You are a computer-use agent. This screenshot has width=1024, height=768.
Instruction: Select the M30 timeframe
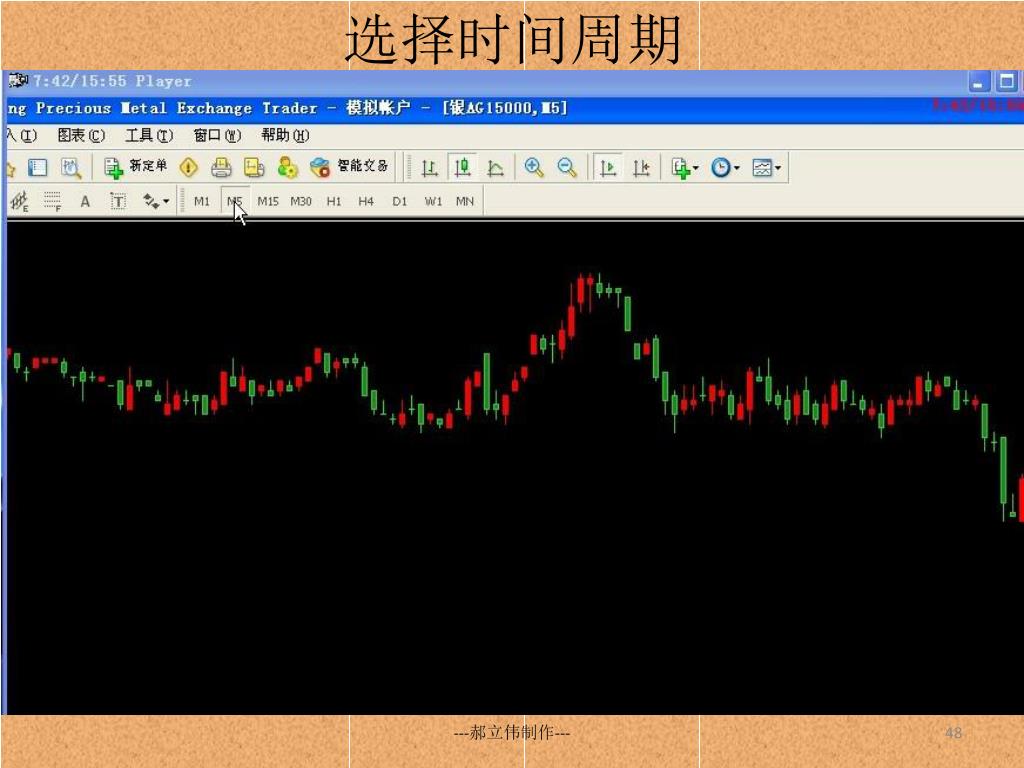tap(301, 201)
